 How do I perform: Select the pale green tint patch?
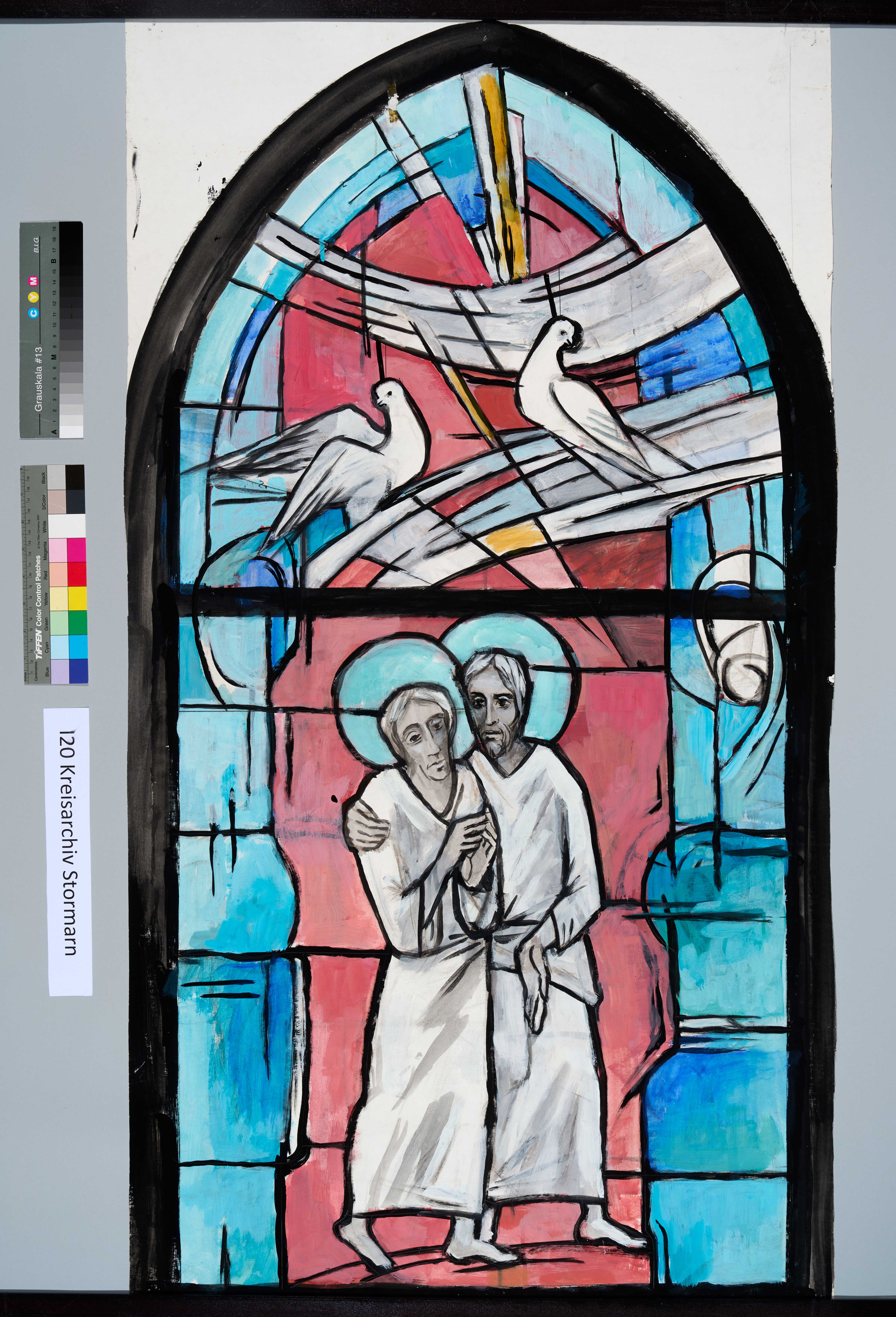pos(60,623)
